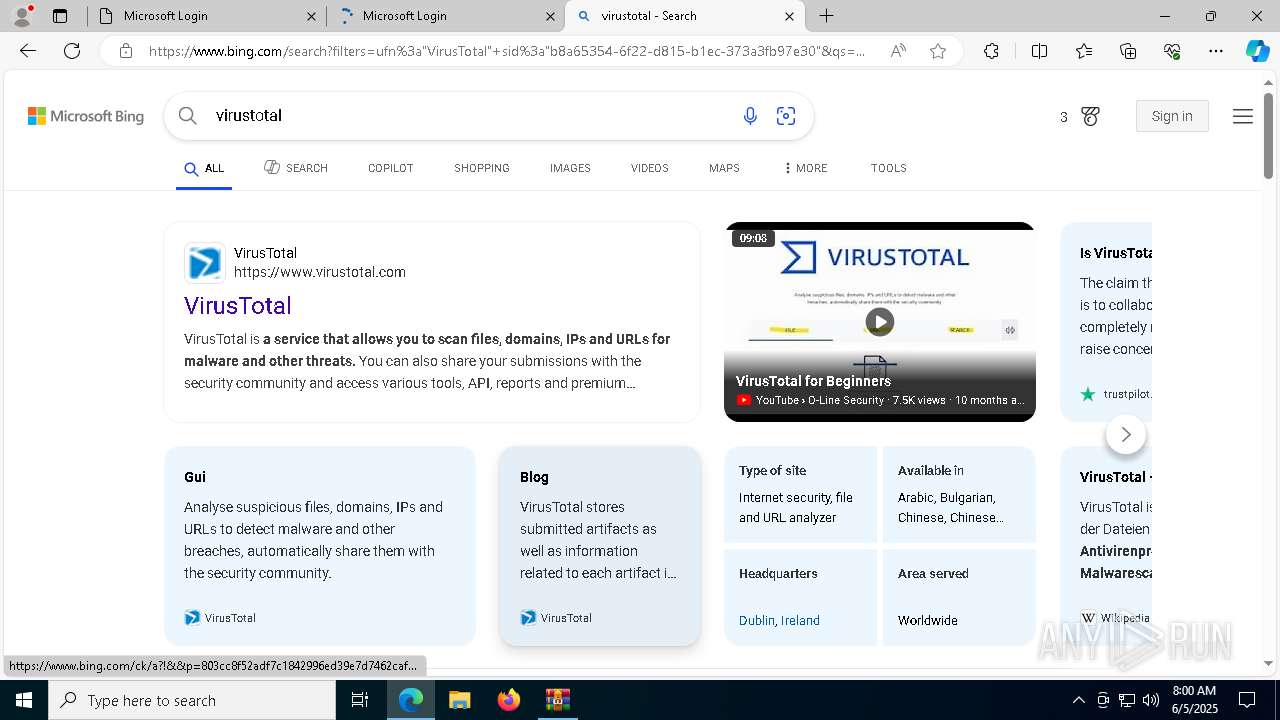Open tab actions menu icon
The image size is (1280, 720).
click(x=60, y=16)
